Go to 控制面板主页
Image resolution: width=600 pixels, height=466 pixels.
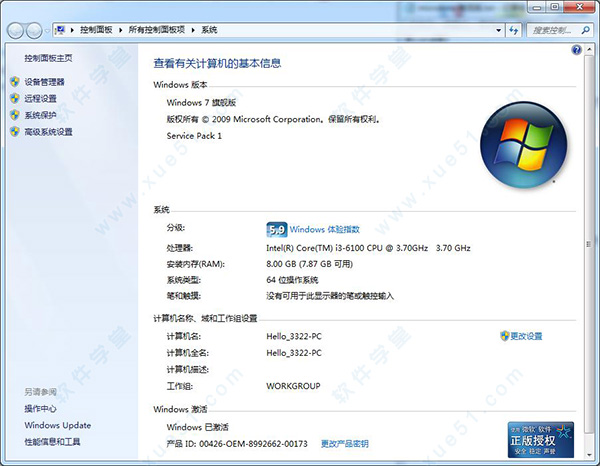(x=48, y=58)
